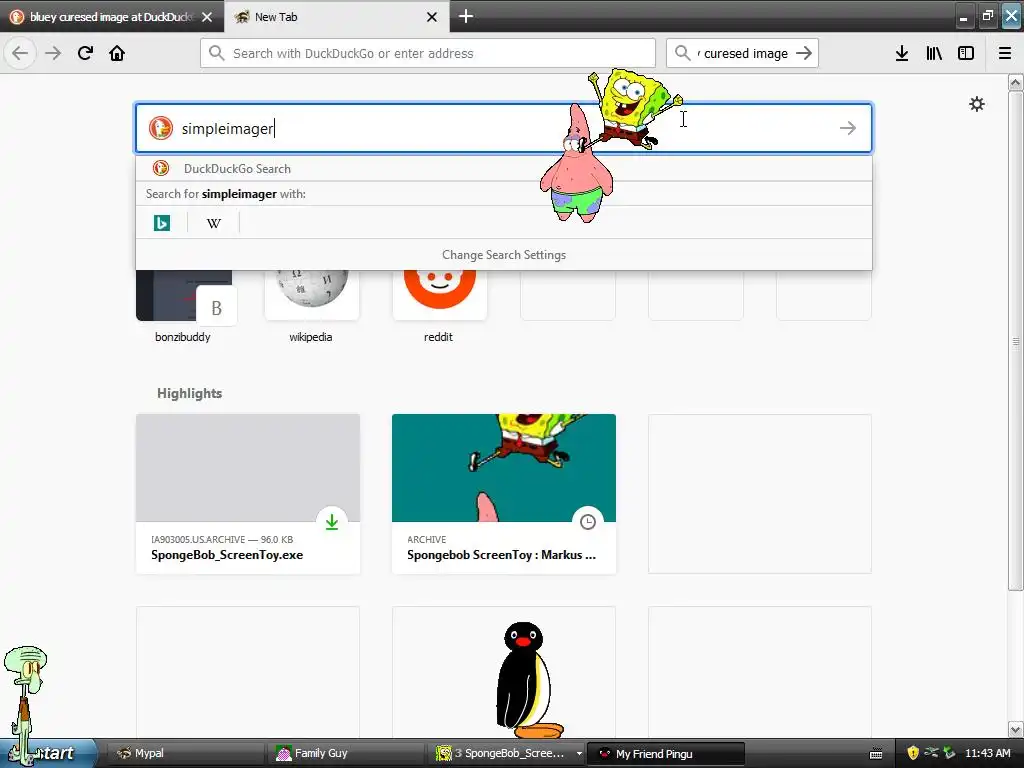Open the Downloads toolbar panel

tap(902, 54)
